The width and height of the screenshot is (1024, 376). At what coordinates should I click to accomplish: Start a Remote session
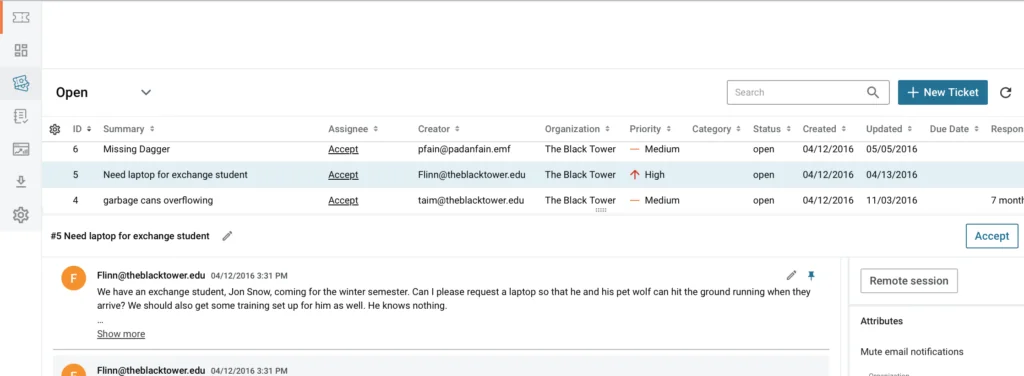tap(908, 281)
